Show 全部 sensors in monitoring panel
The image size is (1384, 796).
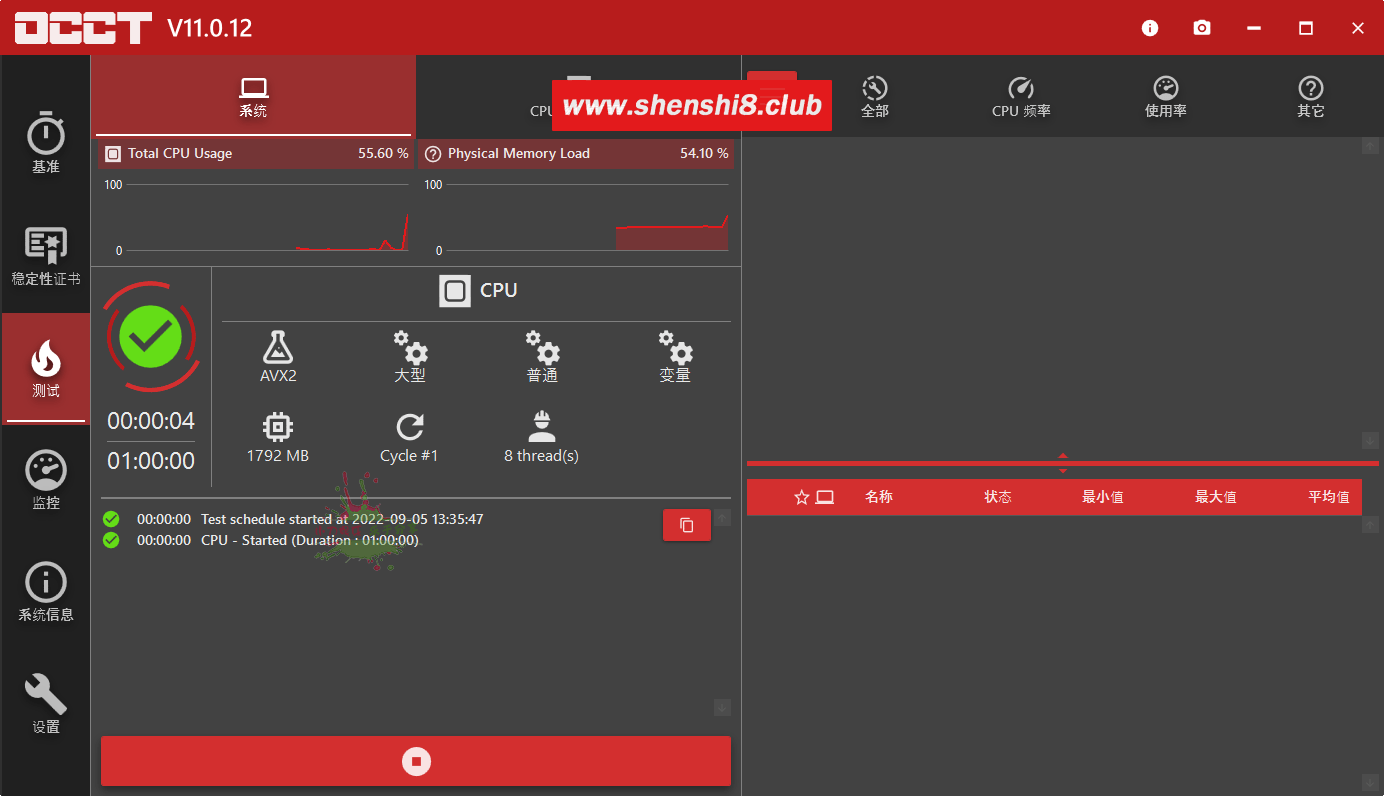(875, 96)
